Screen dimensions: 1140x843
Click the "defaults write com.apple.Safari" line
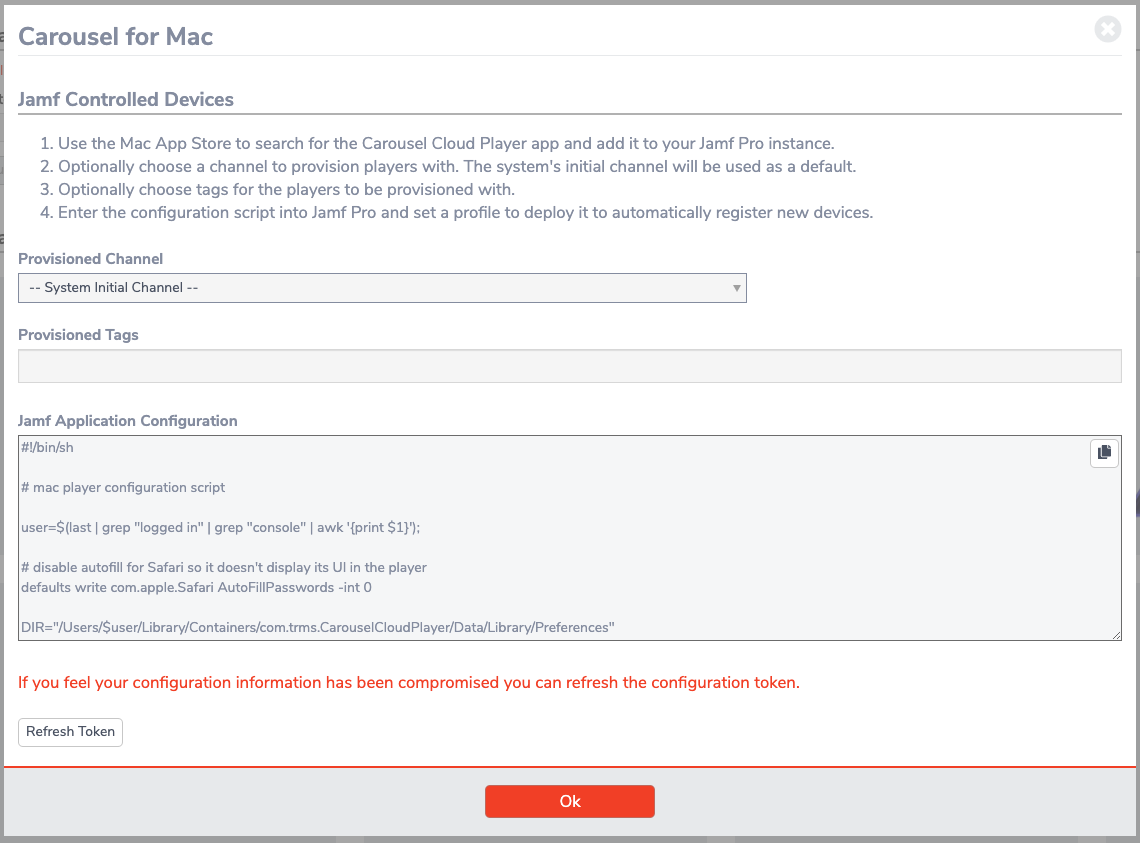pos(196,587)
